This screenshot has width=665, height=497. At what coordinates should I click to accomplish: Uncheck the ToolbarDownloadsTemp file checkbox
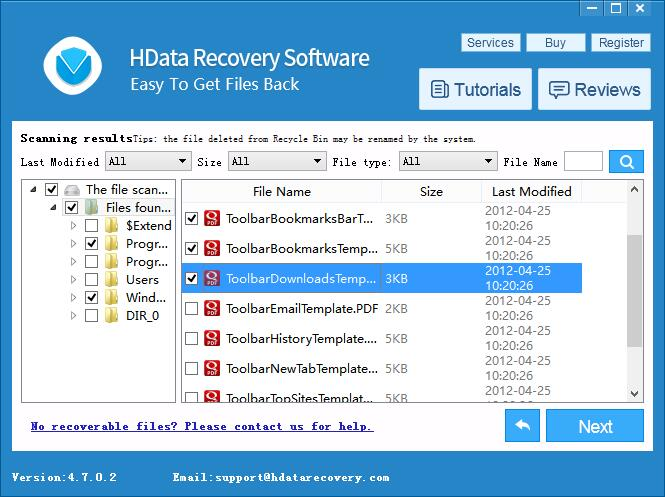coord(192,278)
